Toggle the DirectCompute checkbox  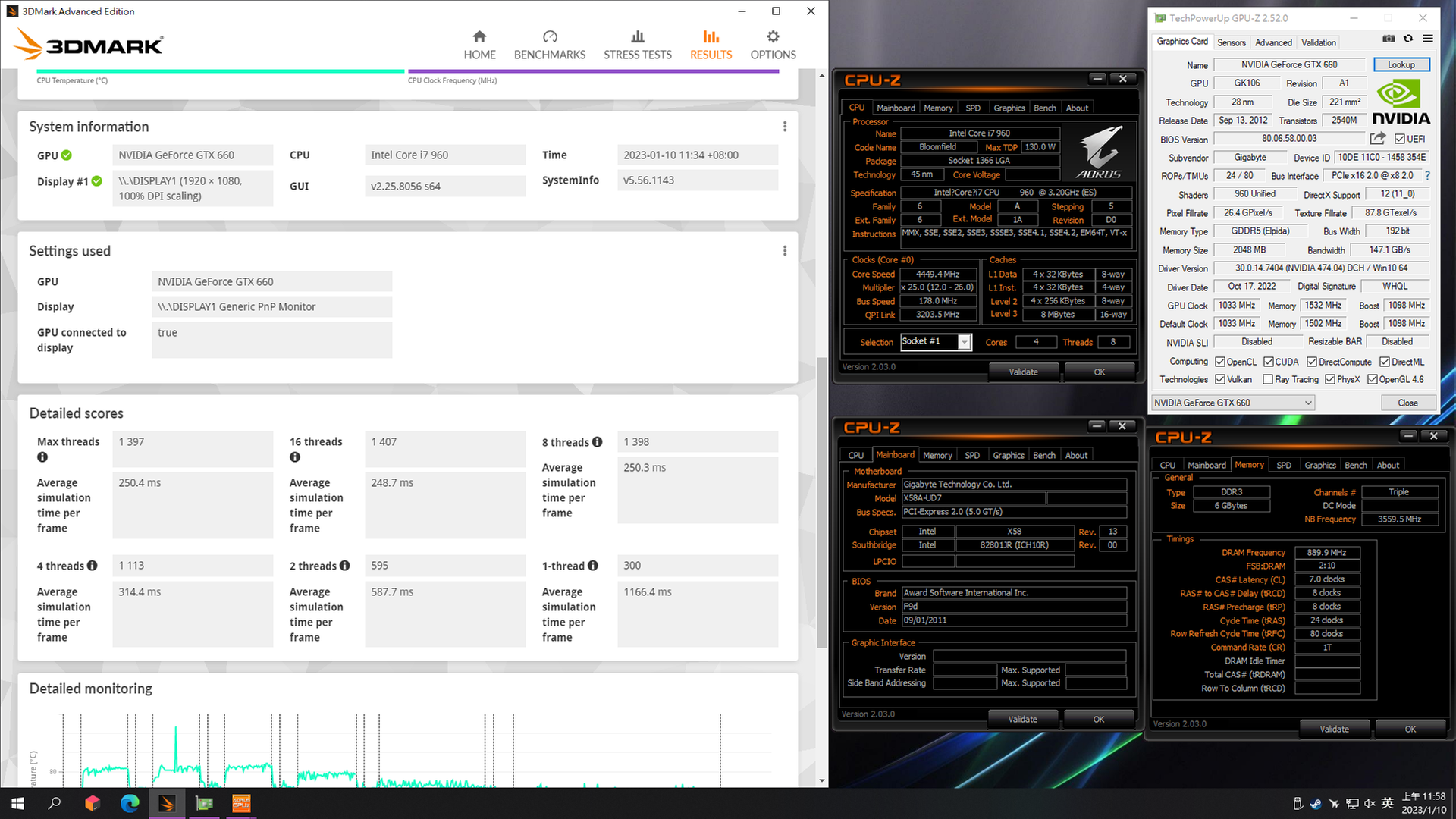point(1312,362)
